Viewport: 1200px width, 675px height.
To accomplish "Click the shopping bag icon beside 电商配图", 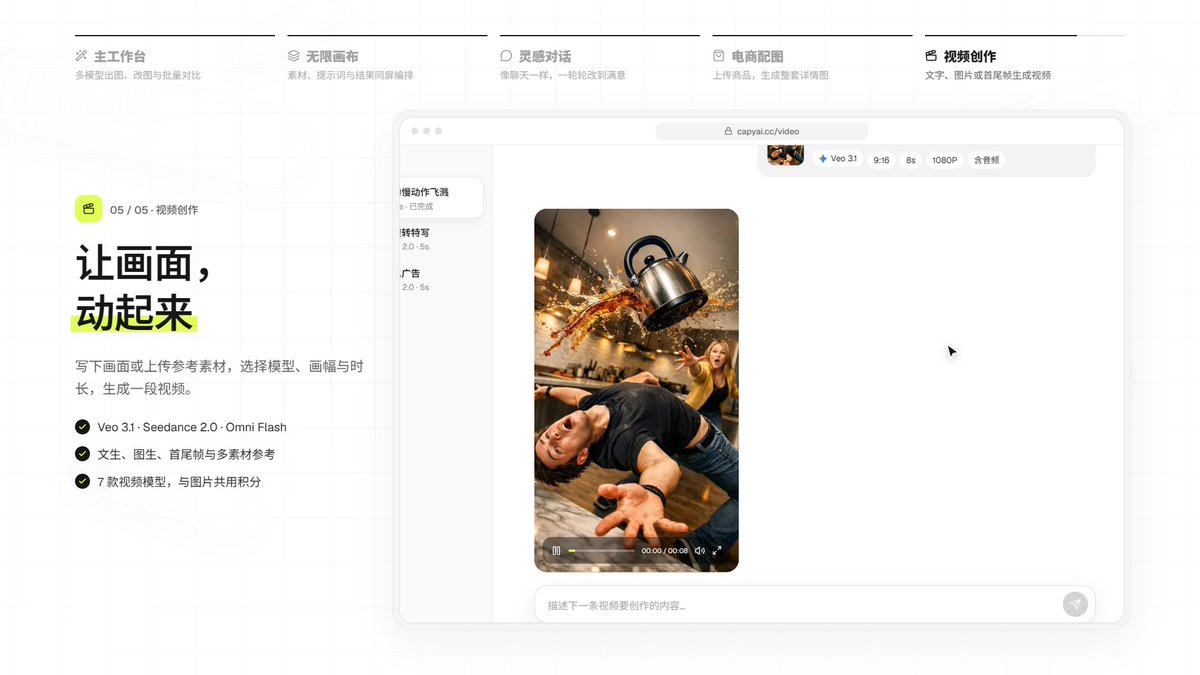I will [718, 56].
